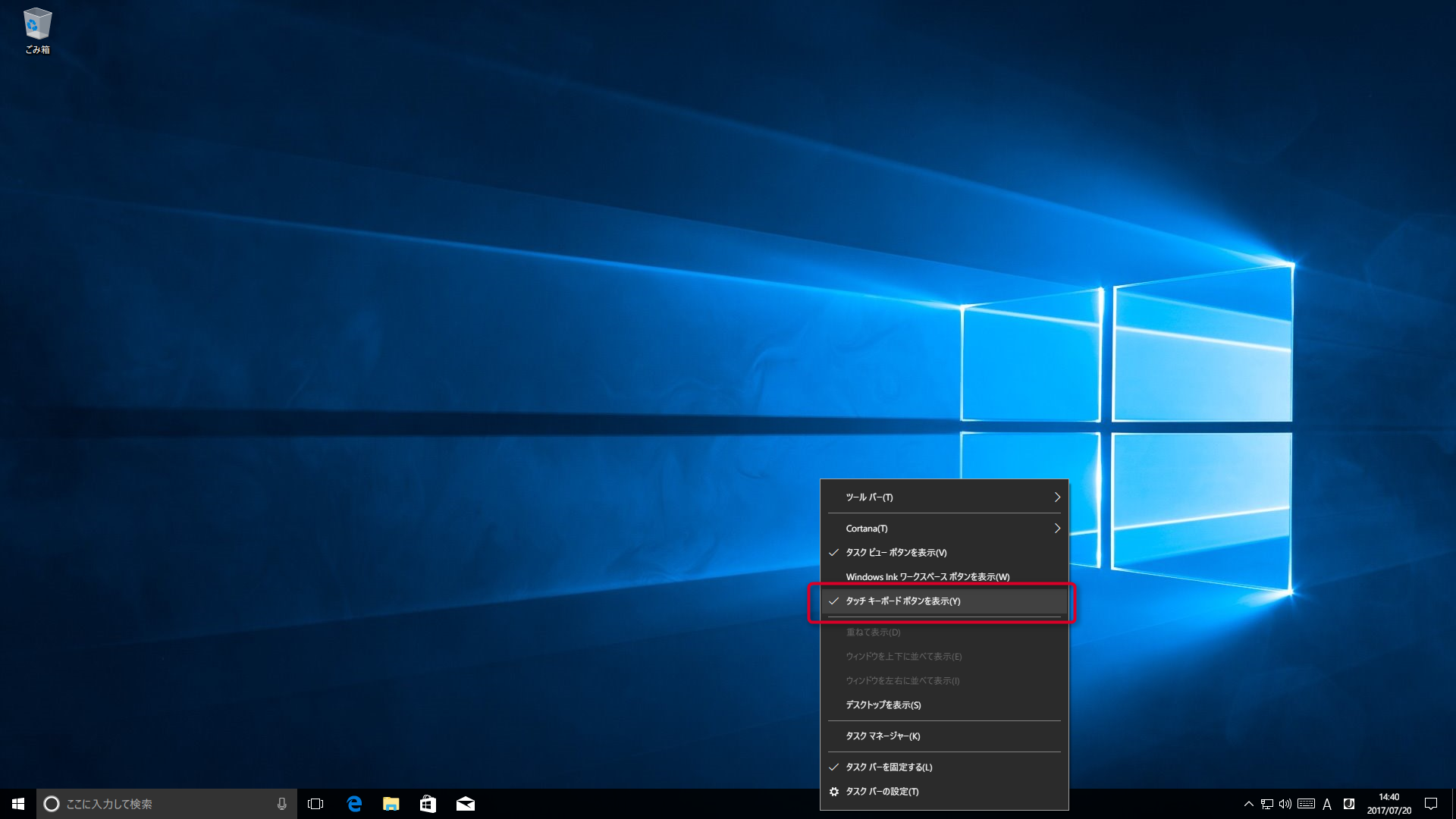Image resolution: width=1456 pixels, height=819 pixels.
Task: Open the Mail app
Action: pos(466,803)
